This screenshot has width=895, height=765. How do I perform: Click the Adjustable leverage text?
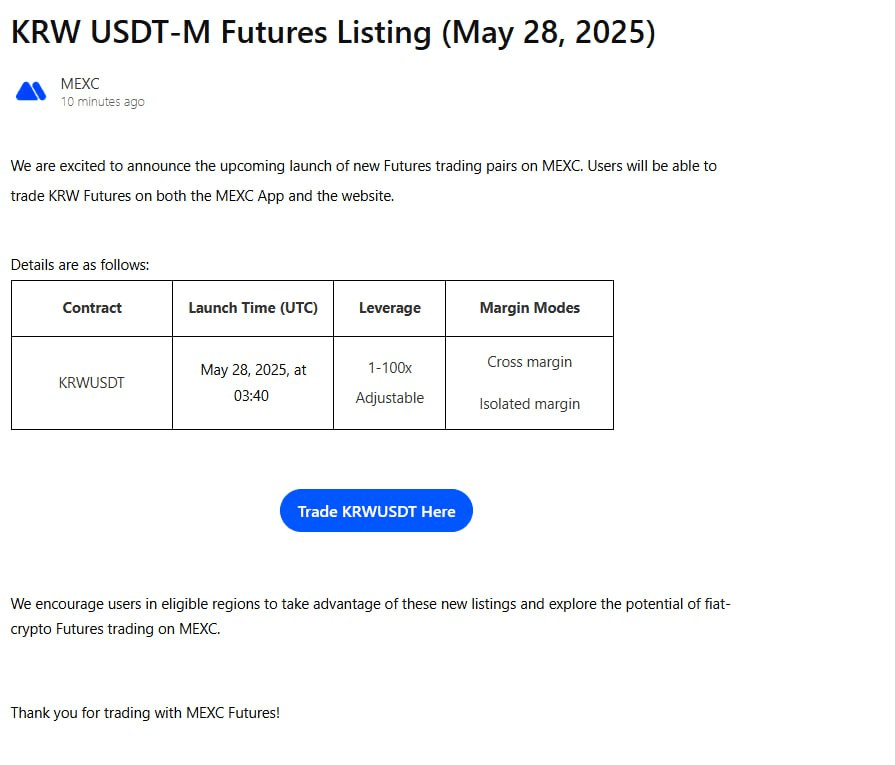pos(390,398)
